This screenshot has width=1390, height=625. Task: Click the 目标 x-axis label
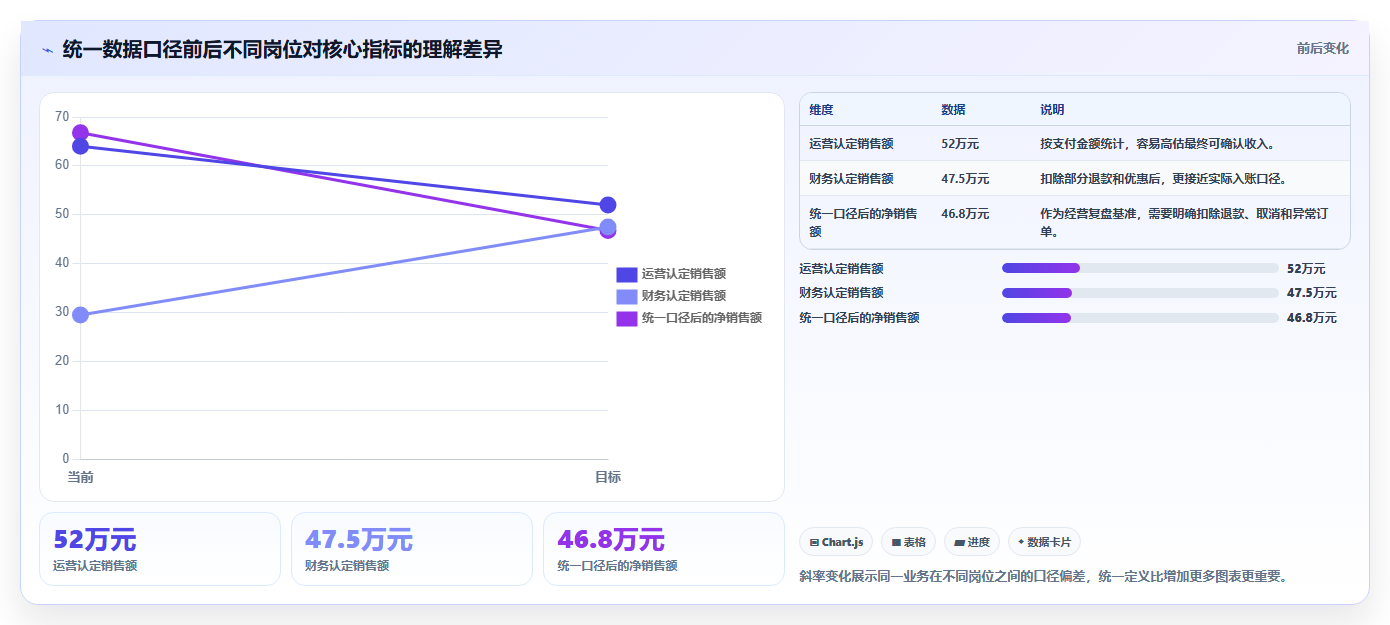coord(608,477)
